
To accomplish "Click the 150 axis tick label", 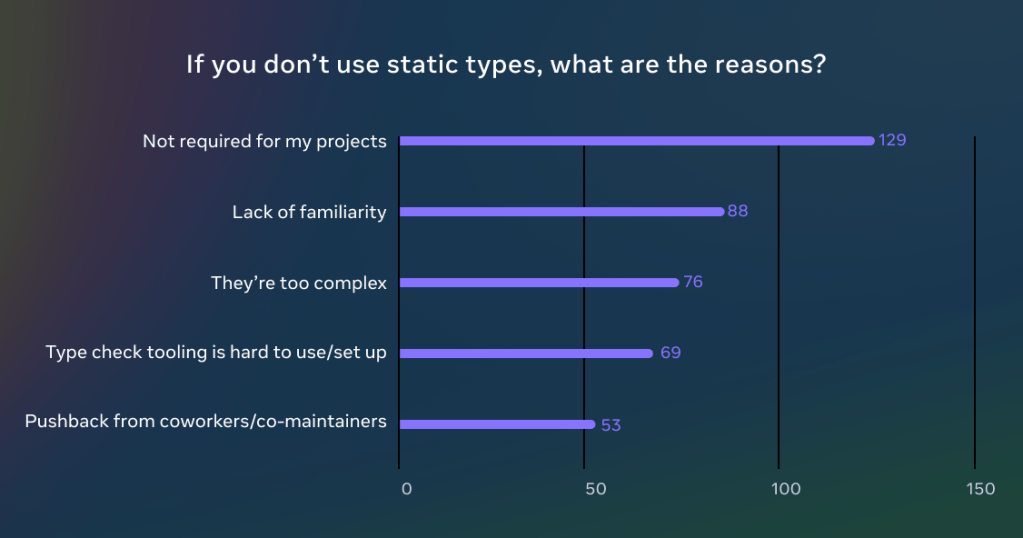I will point(981,489).
